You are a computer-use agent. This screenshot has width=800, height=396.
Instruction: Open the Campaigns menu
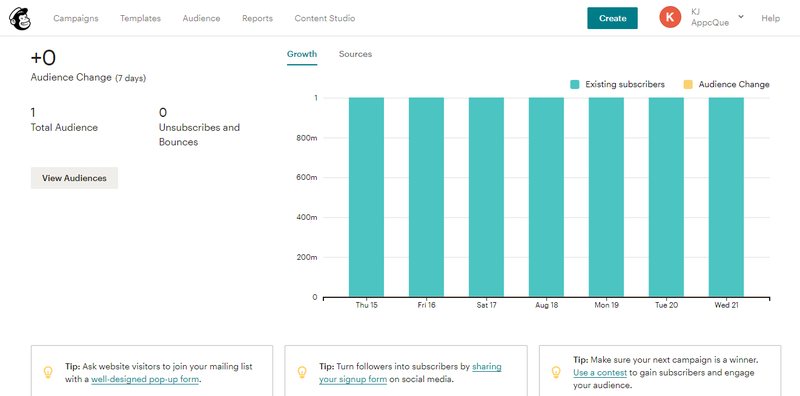[76, 18]
